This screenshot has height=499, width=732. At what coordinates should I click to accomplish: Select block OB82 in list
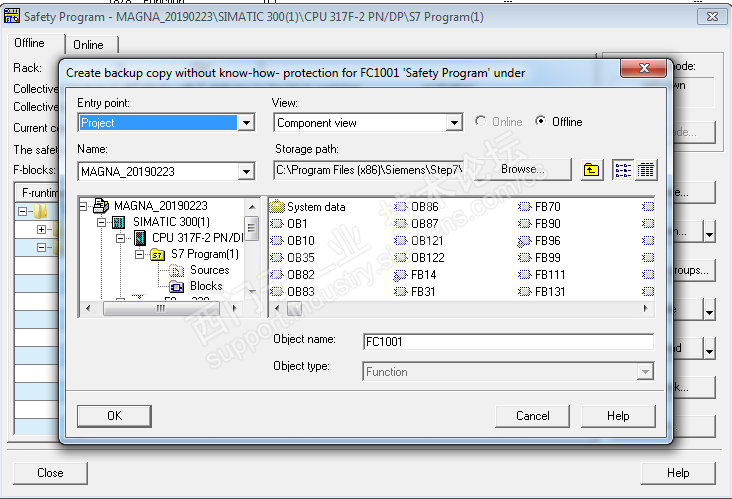pyautogui.click(x=293, y=274)
